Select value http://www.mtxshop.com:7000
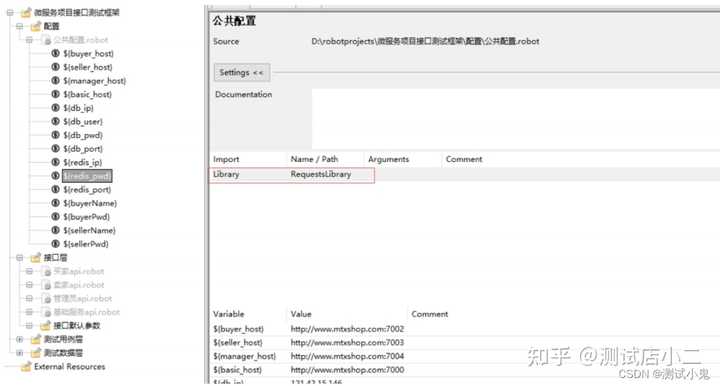 [347, 370]
